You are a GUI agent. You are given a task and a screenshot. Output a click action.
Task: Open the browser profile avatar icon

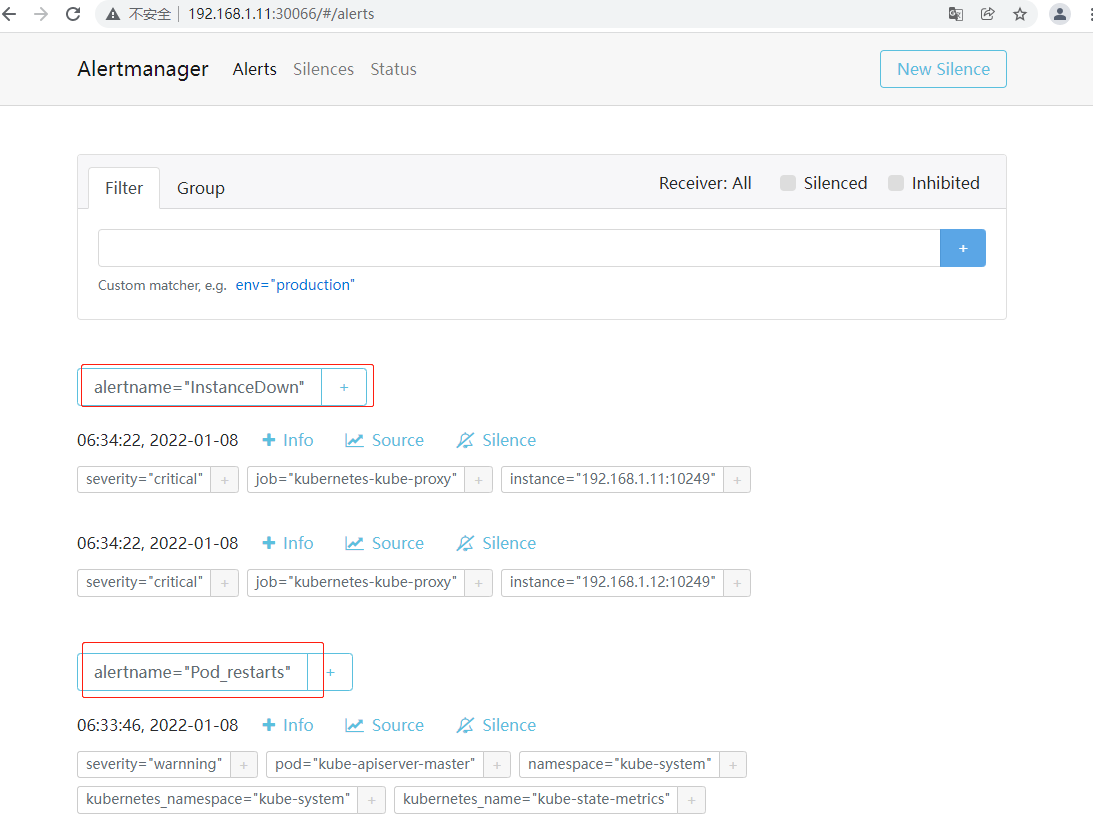1060,14
